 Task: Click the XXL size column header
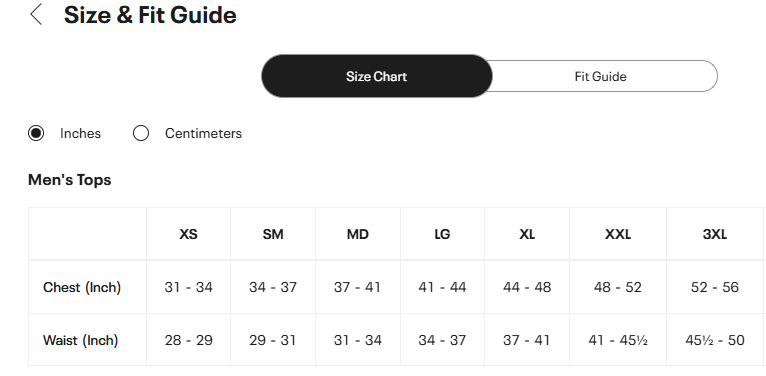click(618, 234)
